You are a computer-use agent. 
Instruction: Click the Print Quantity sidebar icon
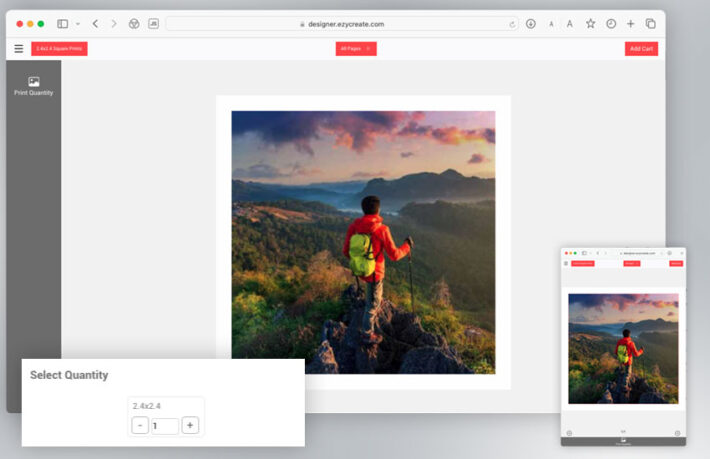click(x=33, y=86)
